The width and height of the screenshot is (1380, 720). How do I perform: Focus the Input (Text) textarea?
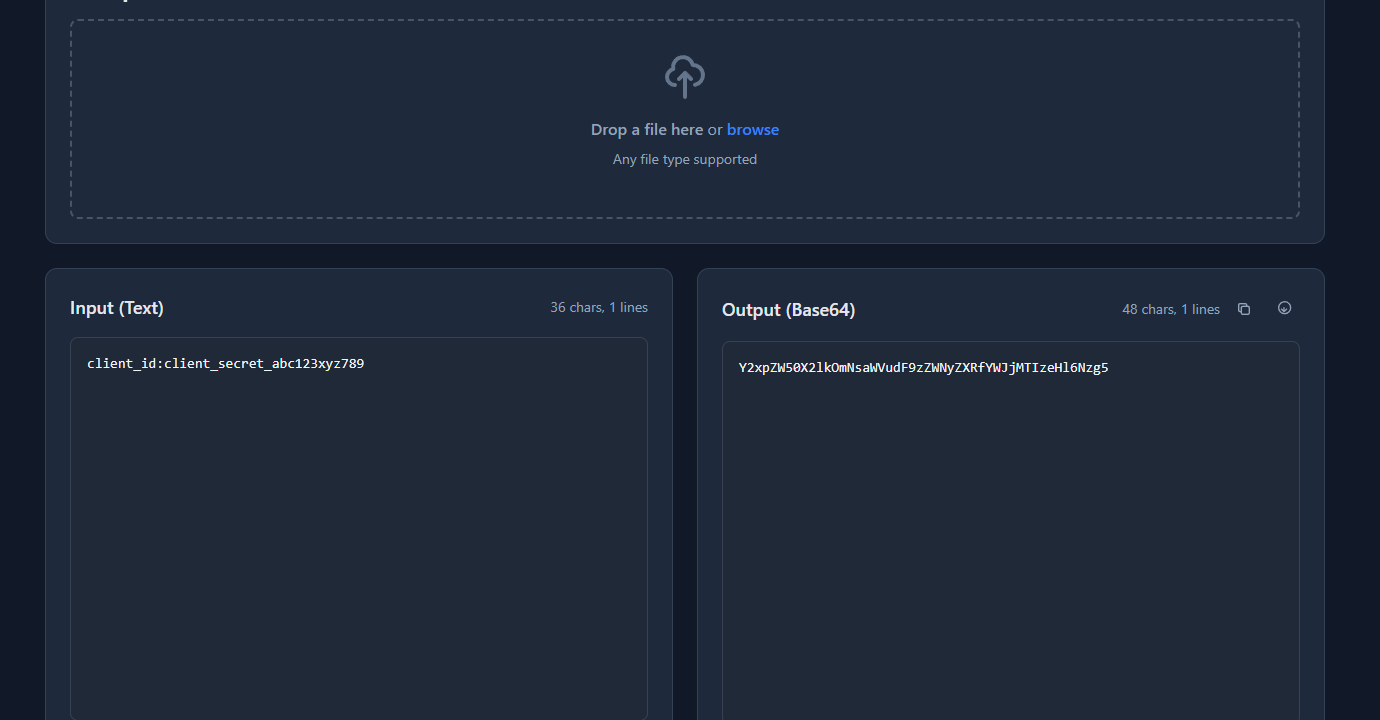pos(359,528)
